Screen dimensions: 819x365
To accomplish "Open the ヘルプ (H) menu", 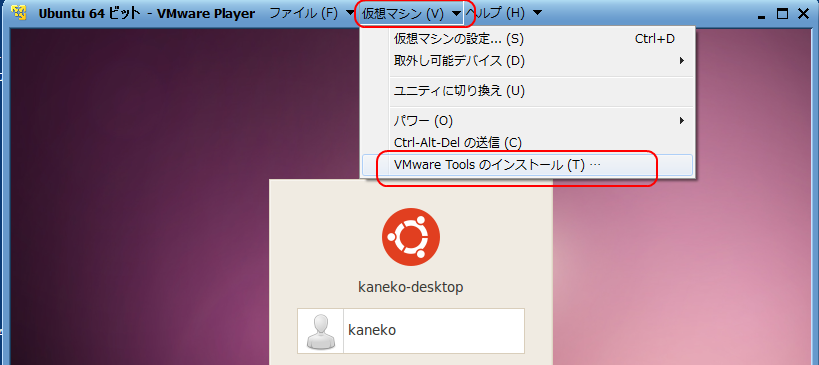I will click(x=495, y=13).
